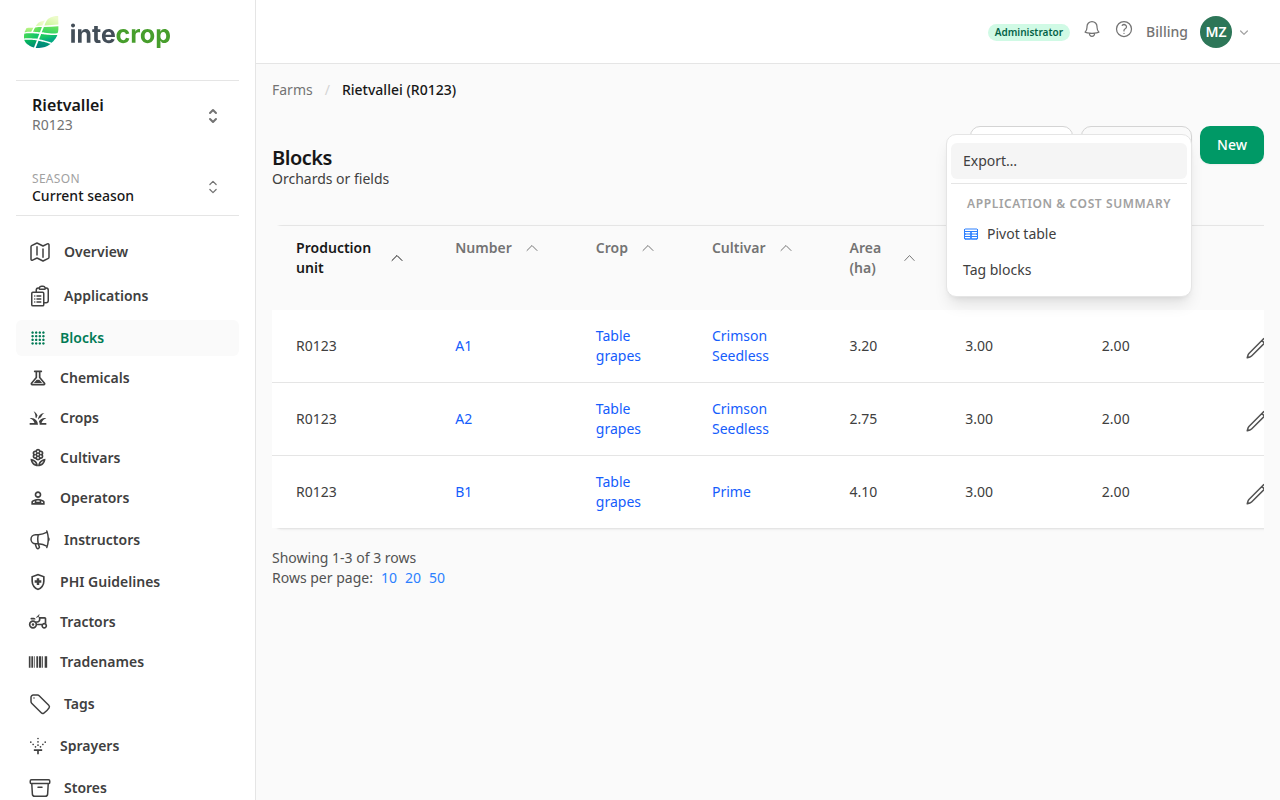Screen dimensions: 1280x800
Task: Click the Chemicals flask icon
Action: [x=38, y=378]
